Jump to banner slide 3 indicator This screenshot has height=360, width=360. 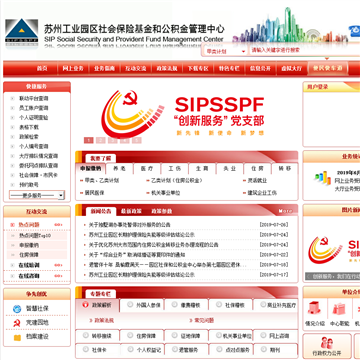113,140
